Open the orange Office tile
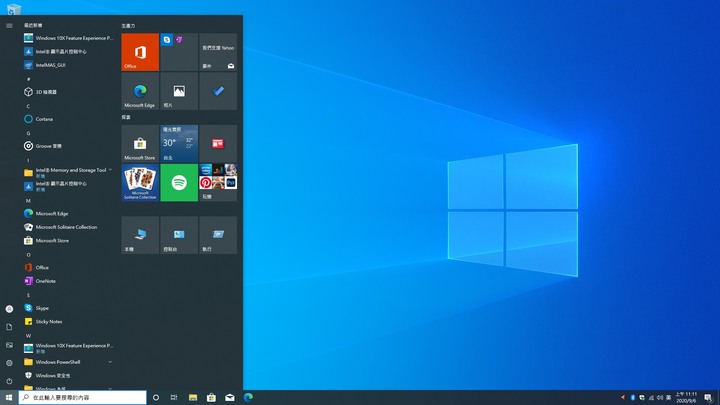 tap(140, 52)
